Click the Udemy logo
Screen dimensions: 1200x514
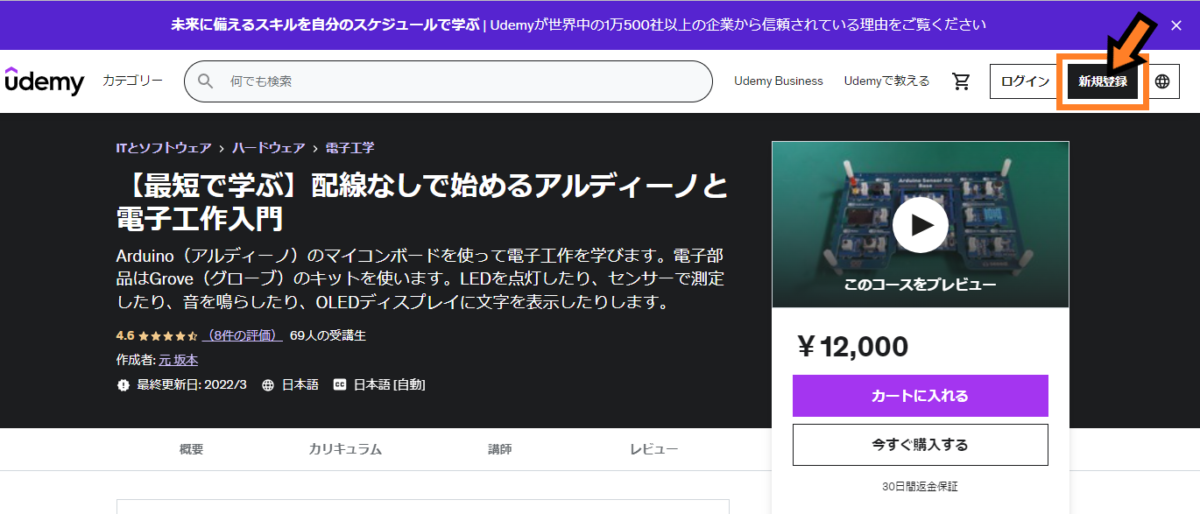[45, 81]
